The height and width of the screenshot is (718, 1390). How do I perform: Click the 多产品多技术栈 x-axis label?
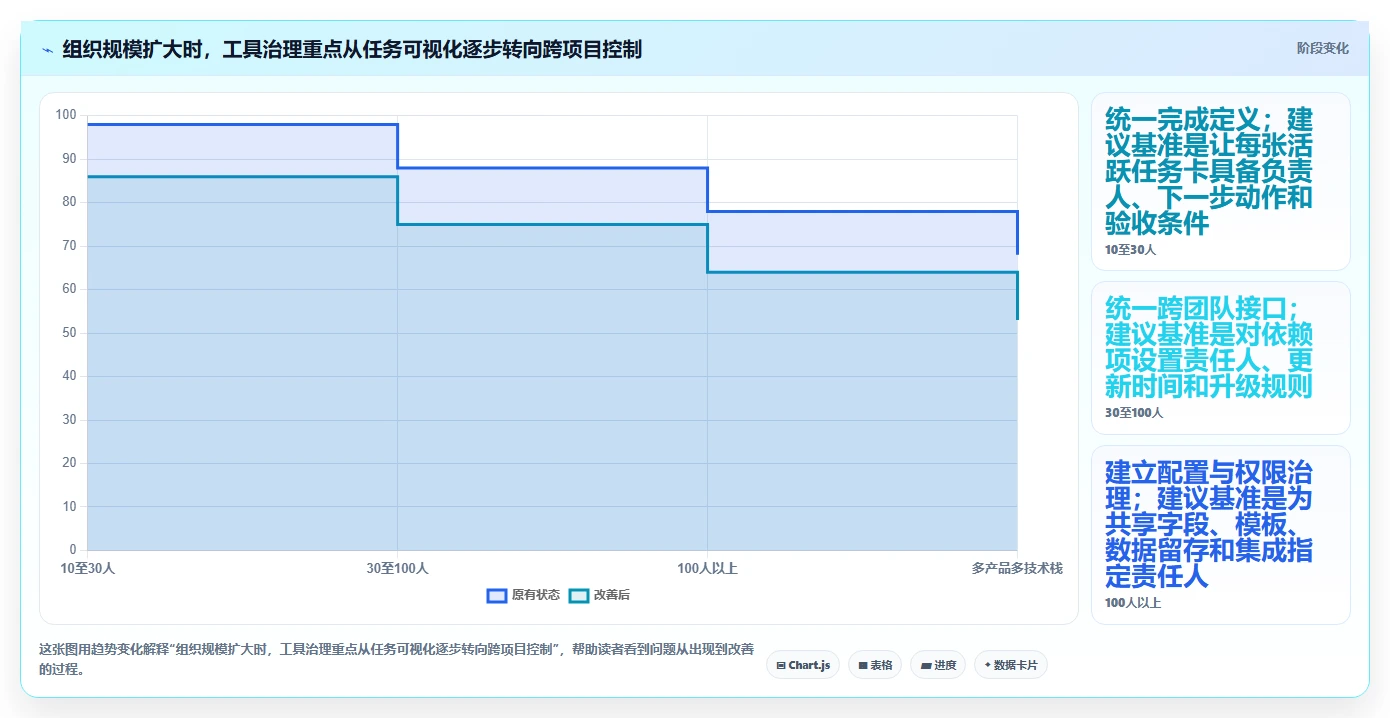(1017, 569)
